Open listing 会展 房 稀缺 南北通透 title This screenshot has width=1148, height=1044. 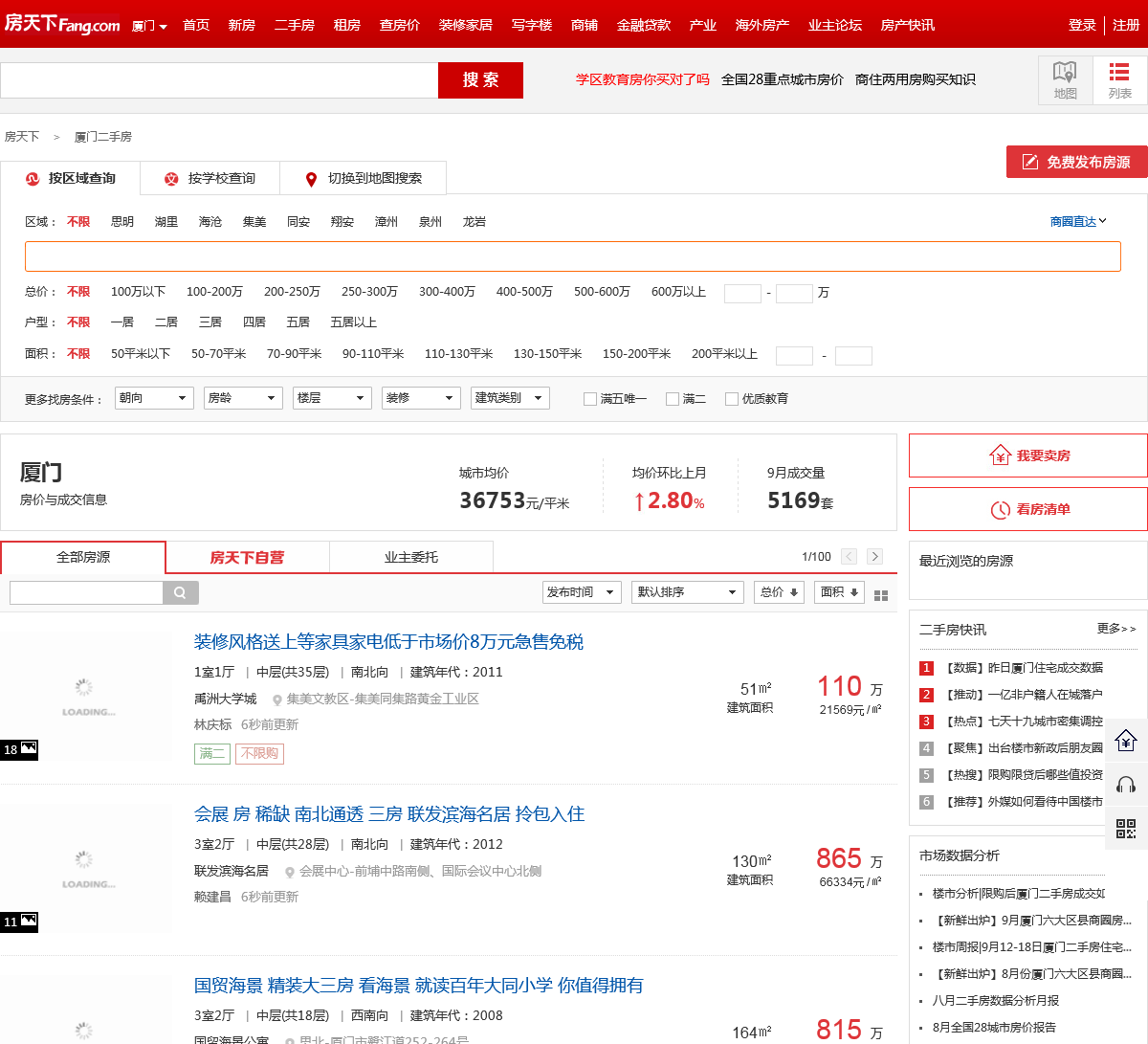point(389,814)
